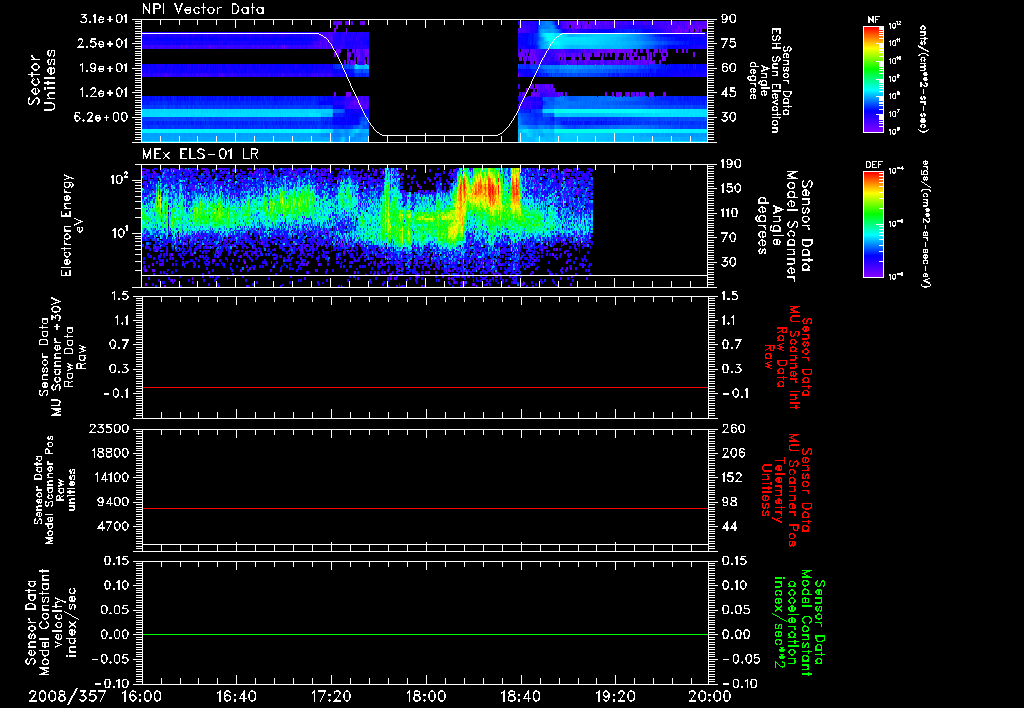Click the white sun elevation curve minimum
The height and width of the screenshot is (708, 1024).
tap(439, 136)
